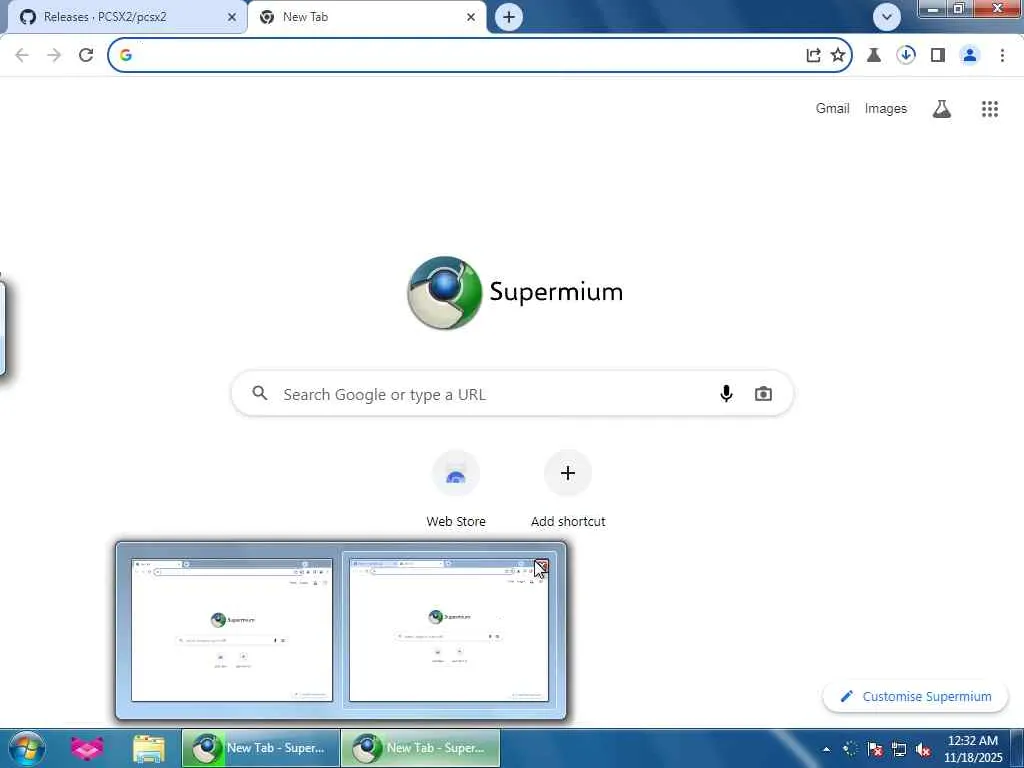Image resolution: width=1024 pixels, height=768 pixels.
Task: Open a new tab with plus button
Action: tap(509, 17)
